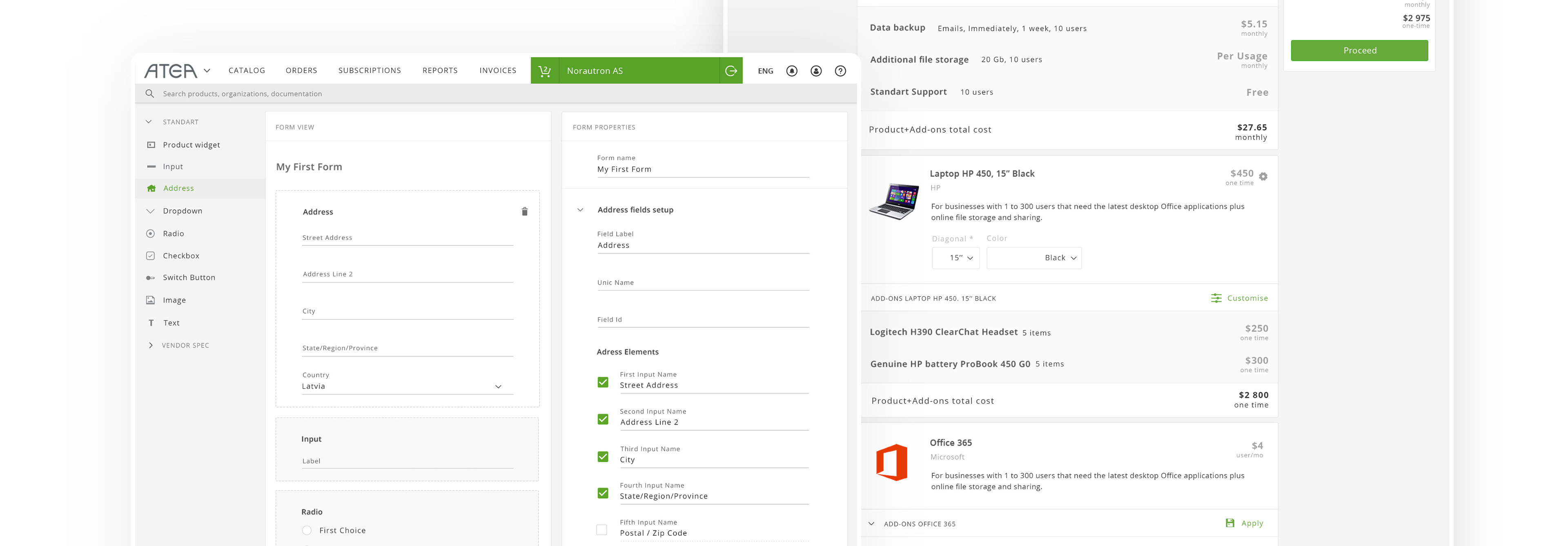This screenshot has height=546, width=1568.
Task: Open the ATEA logo dropdown arrow
Action: click(207, 71)
